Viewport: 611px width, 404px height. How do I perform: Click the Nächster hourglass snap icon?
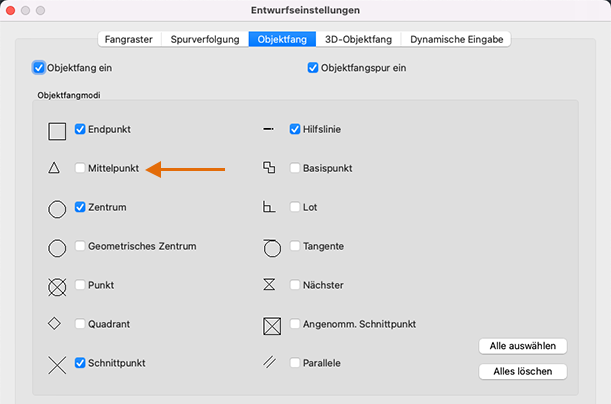[x=268, y=285]
